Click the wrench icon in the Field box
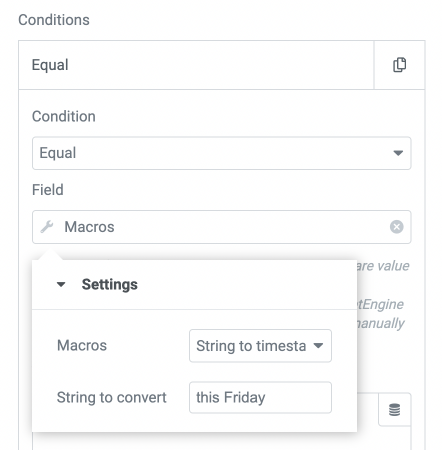 coord(47,227)
